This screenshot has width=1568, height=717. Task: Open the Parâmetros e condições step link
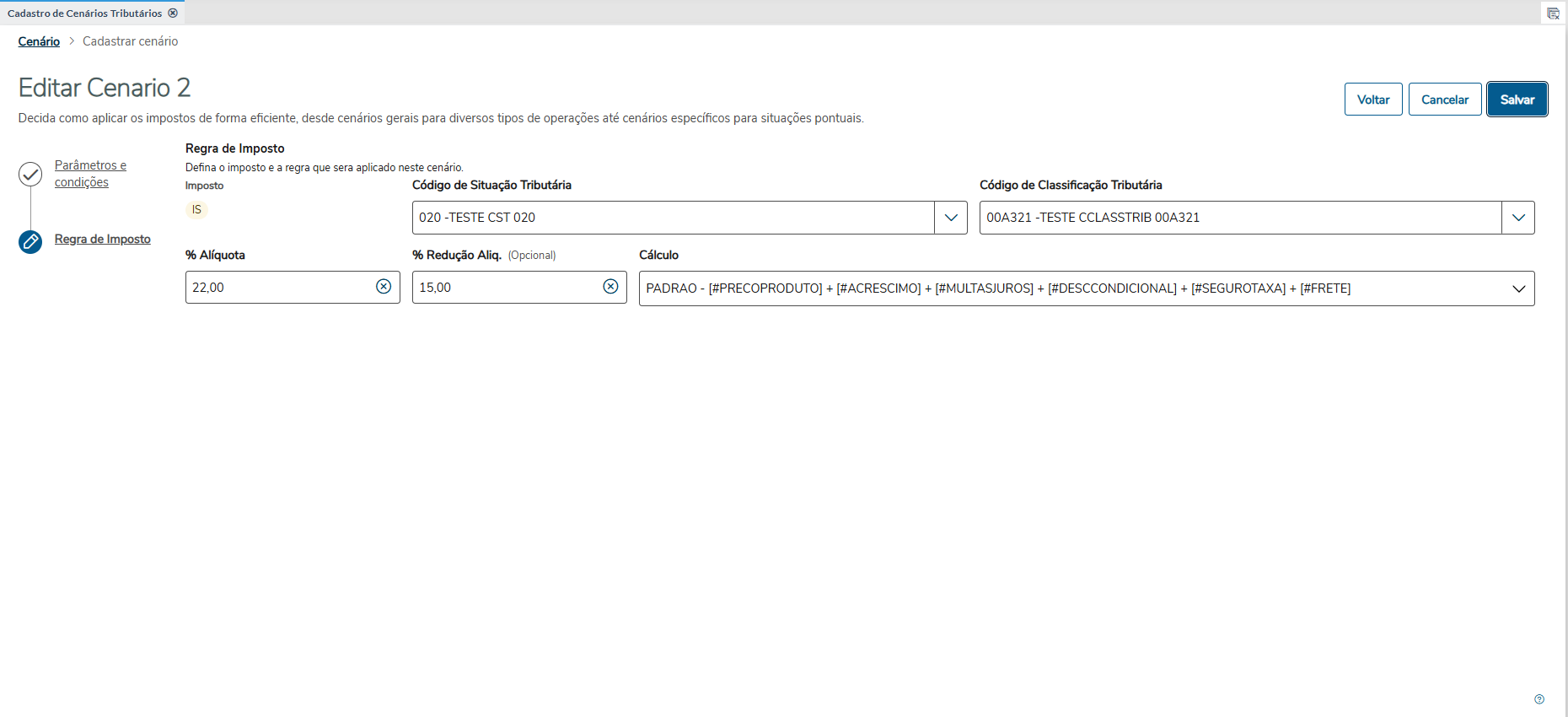(x=90, y=174)
